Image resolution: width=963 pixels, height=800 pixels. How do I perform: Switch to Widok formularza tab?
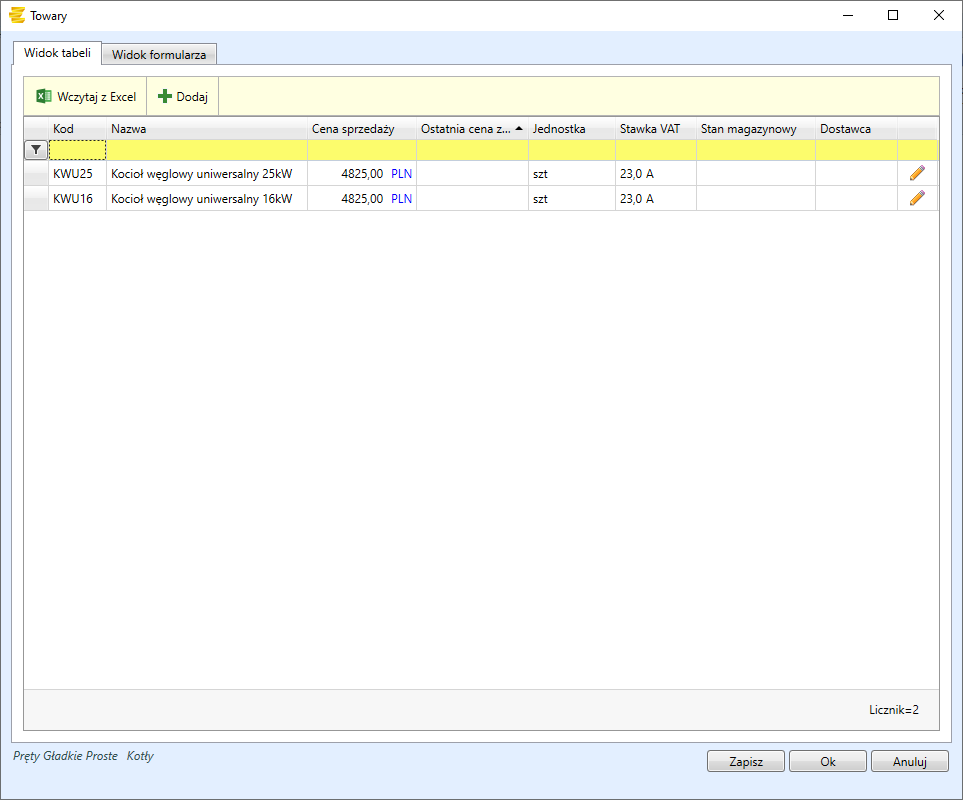coord(159,55)
